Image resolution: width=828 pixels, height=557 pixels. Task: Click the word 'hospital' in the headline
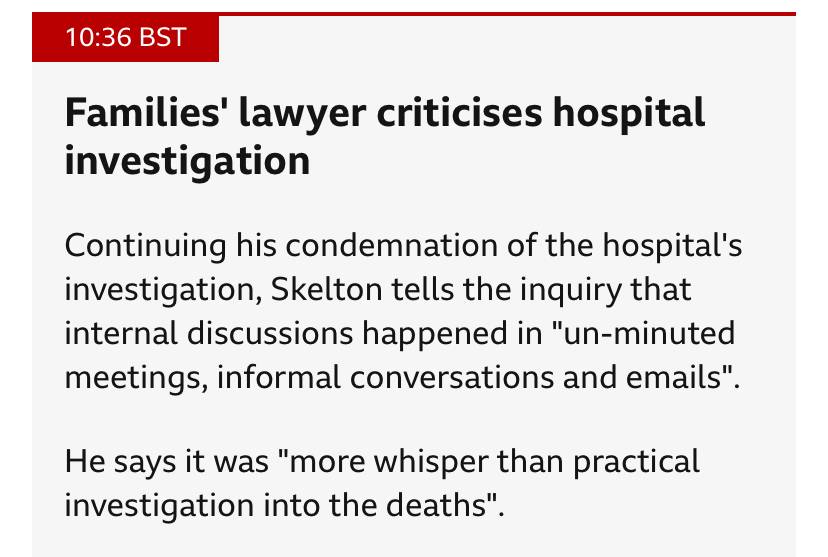pos(629,112)
